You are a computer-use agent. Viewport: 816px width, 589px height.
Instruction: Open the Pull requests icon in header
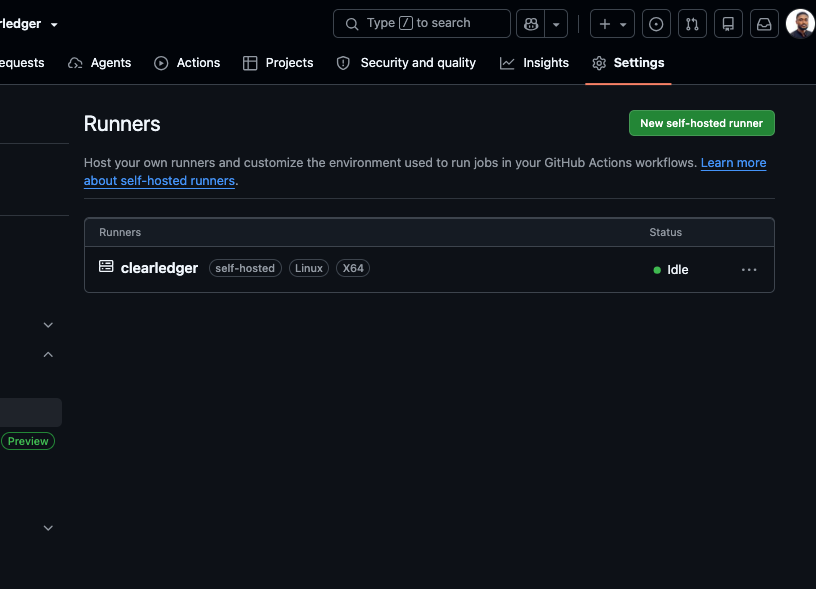(692, 24)
